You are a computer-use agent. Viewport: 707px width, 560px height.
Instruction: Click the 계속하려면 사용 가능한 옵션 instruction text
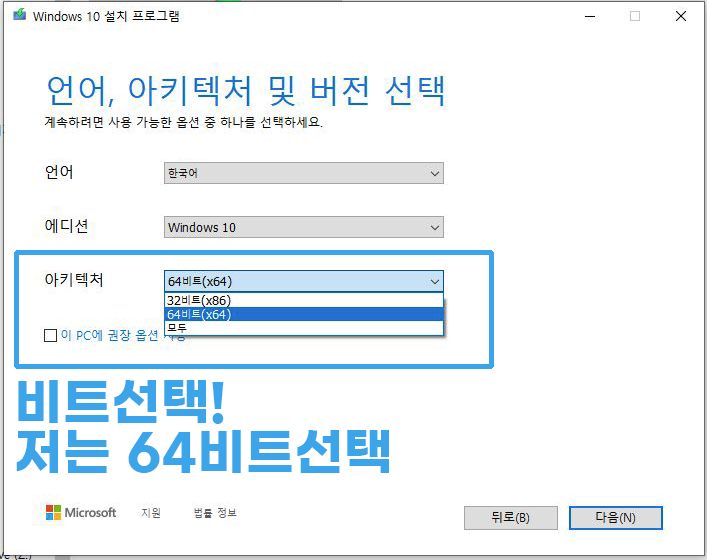tap(184, 122)
